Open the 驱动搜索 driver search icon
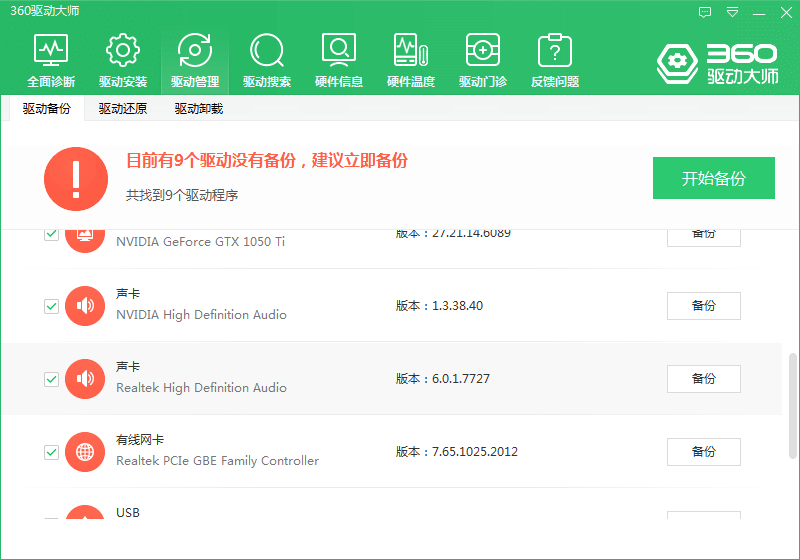The width and height of the screenshot is (800, 560). pyautogui.click(x=267, y=60)
